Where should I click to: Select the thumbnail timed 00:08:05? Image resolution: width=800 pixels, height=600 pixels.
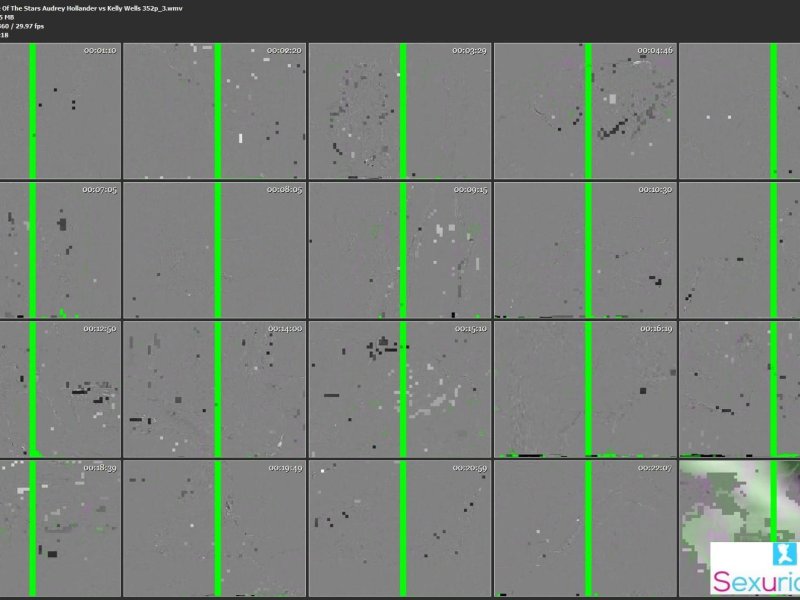[x=213, y=250]
